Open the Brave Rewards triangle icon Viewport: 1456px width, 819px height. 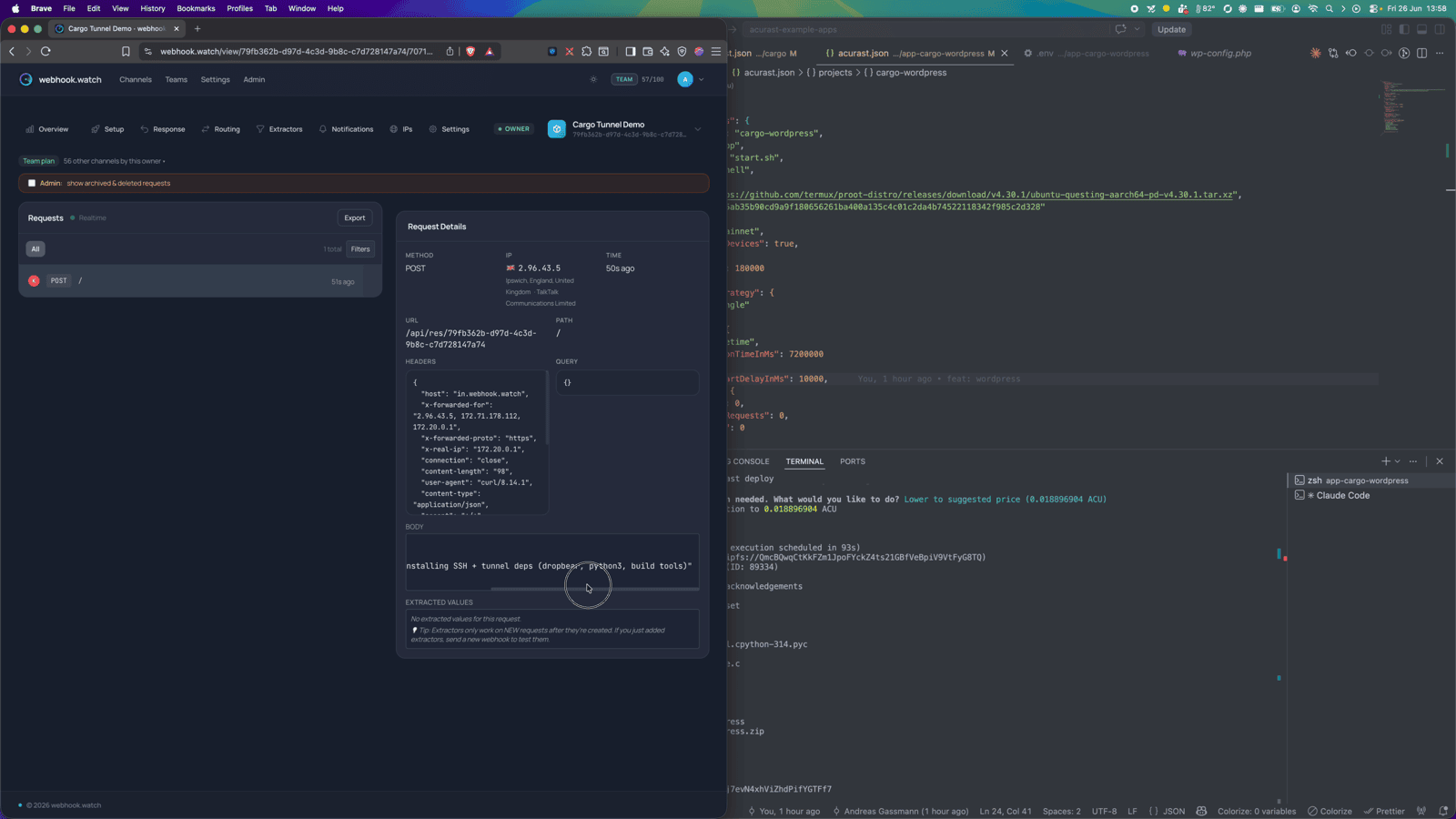(490, 52)
